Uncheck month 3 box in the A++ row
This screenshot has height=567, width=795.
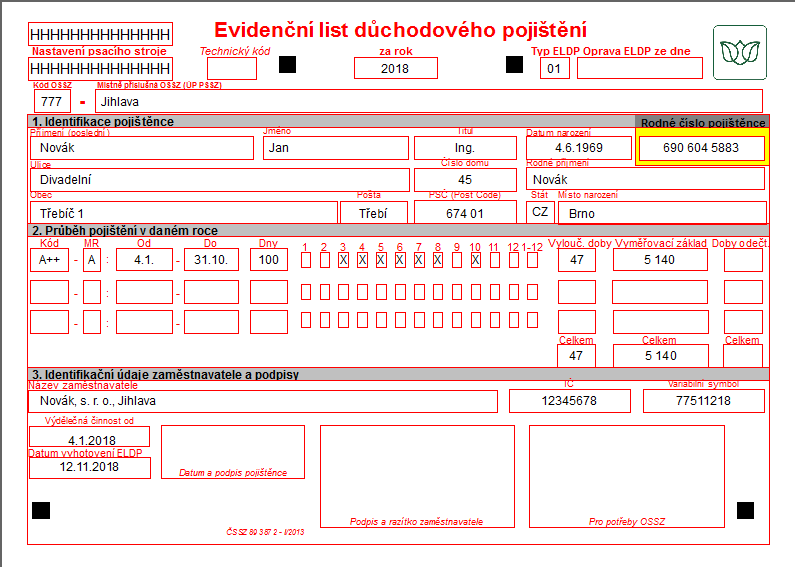(x=344, y=260)
